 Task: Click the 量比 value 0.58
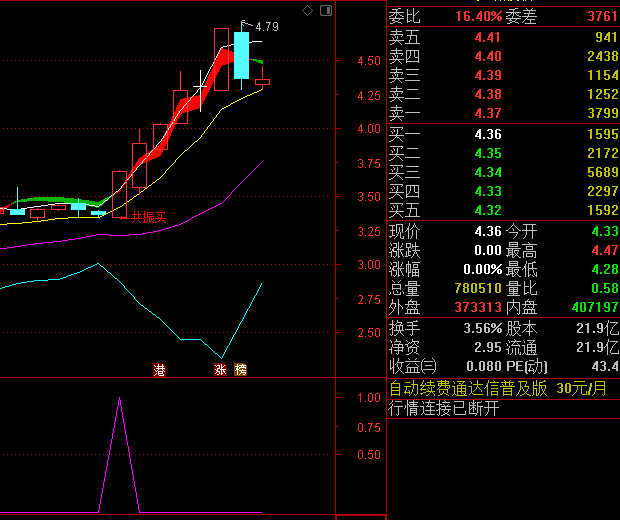[x=605, y=288]
